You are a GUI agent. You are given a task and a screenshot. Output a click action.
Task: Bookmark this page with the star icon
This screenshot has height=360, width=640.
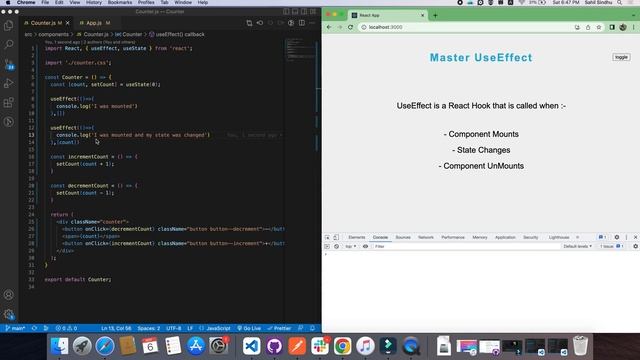click(599, 27)
